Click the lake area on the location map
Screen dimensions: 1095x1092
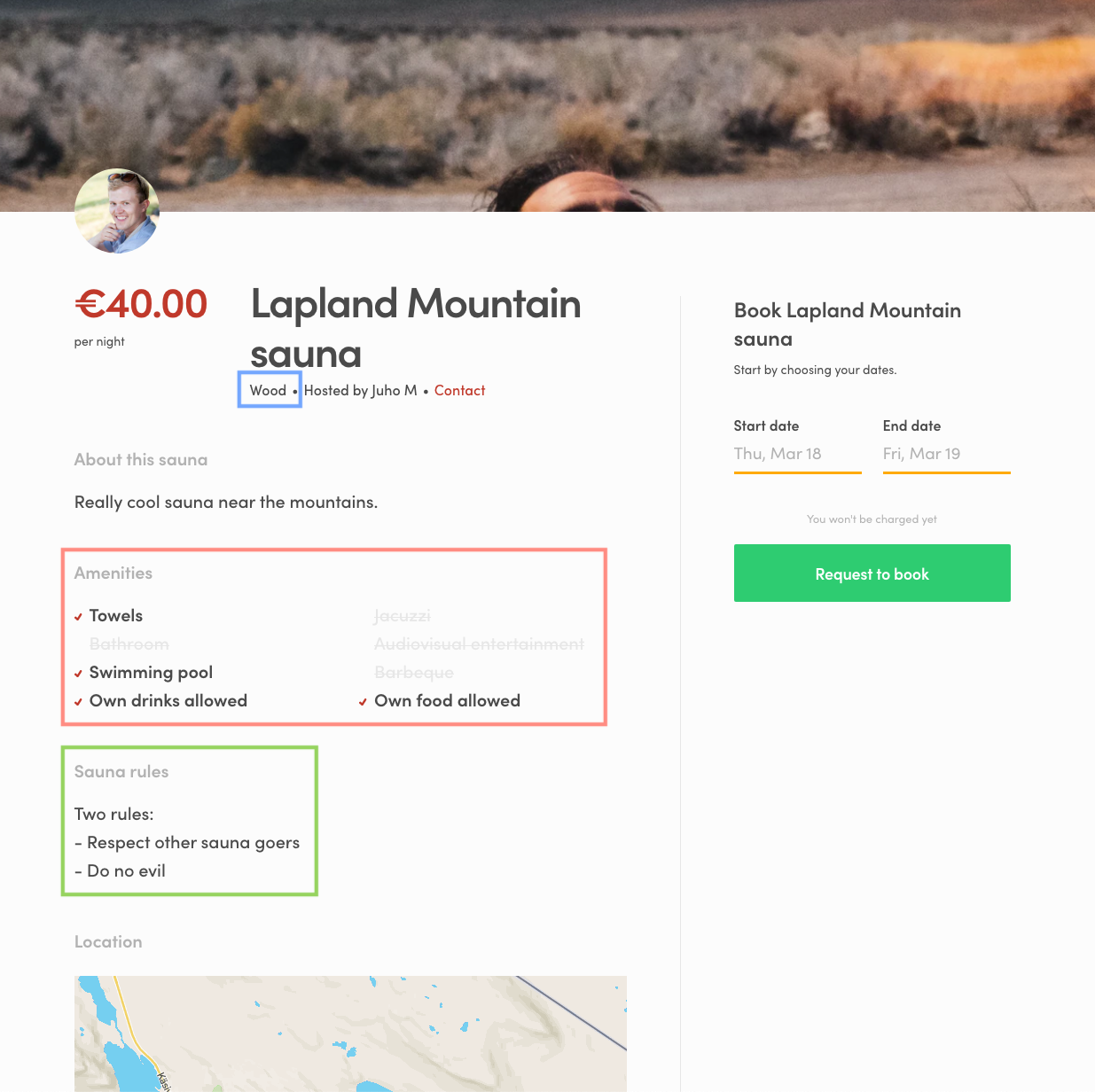124,1064
